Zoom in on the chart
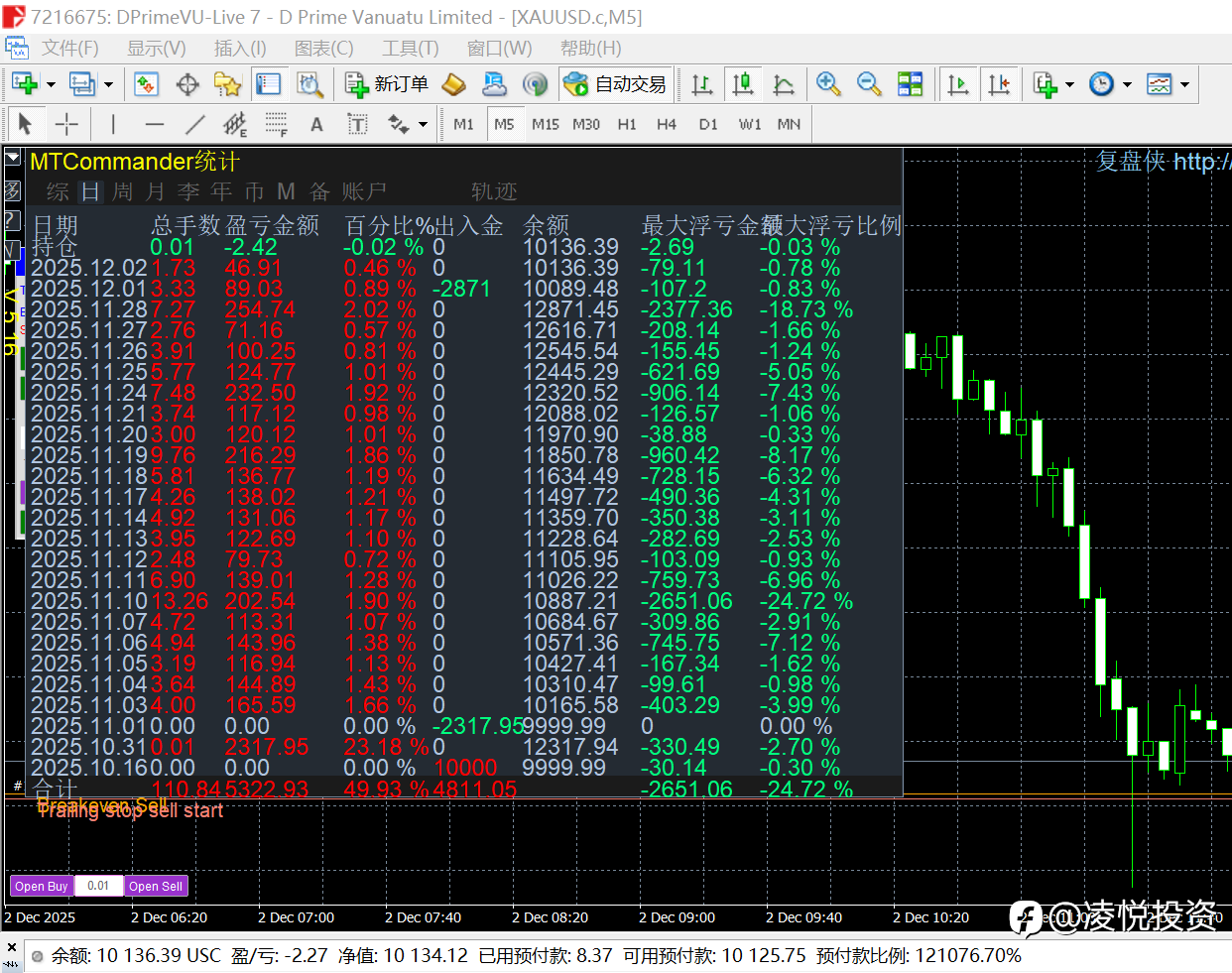The width and height of the screenshot is (1232, 973). click(x=828, y=84)
